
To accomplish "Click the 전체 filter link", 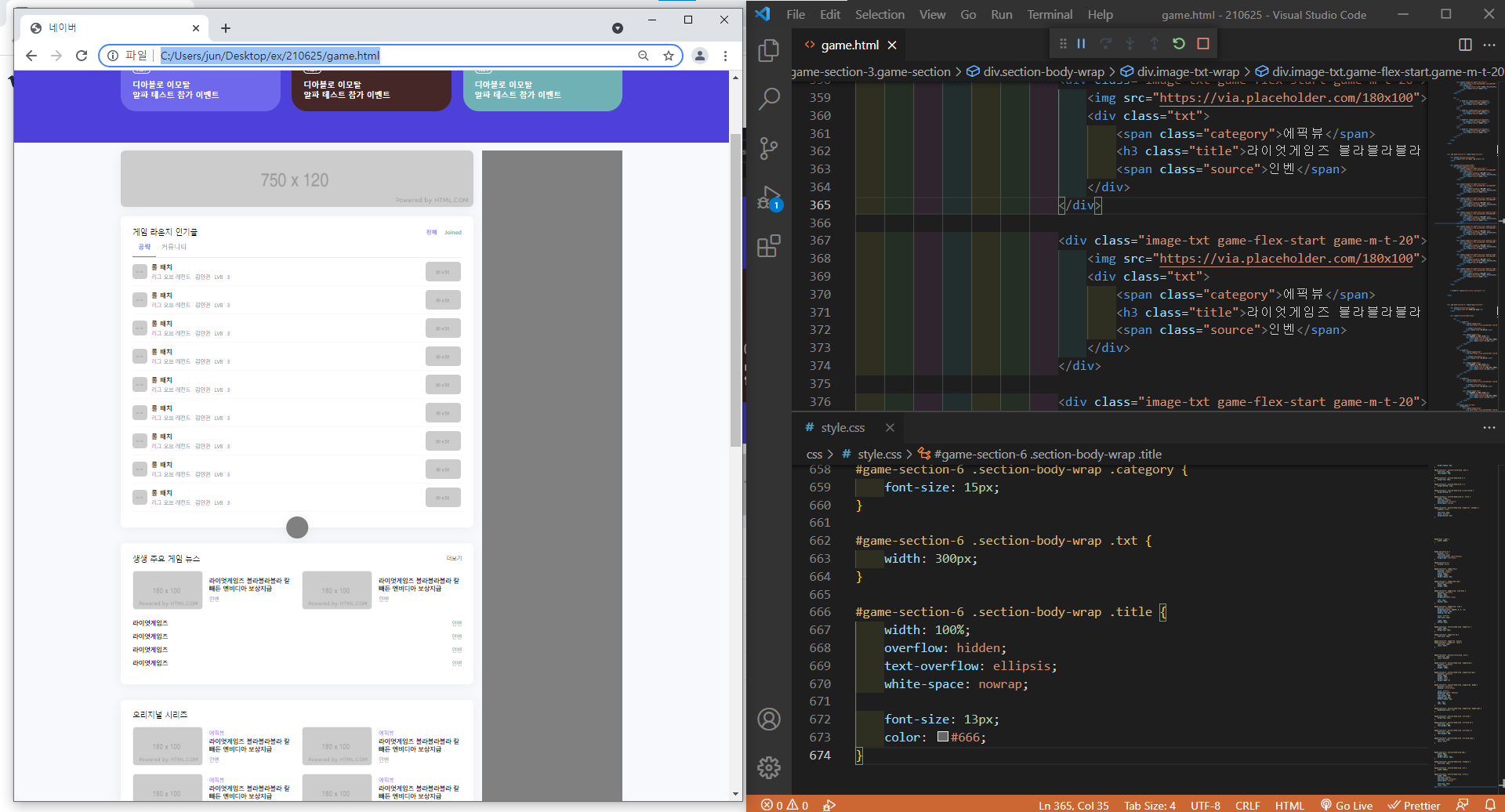I will tap(431, 233).
